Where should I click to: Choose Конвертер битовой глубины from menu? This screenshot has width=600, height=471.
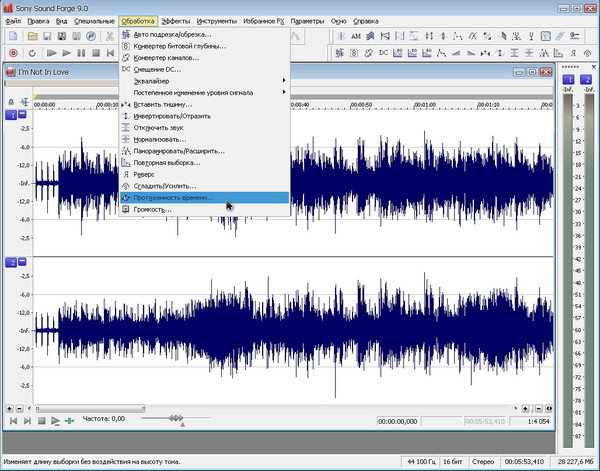(205, 46)
